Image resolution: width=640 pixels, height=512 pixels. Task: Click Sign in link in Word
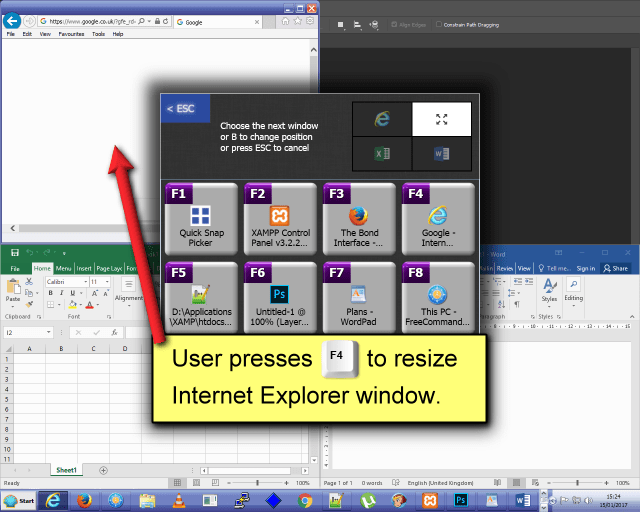(x=586, y=268)
